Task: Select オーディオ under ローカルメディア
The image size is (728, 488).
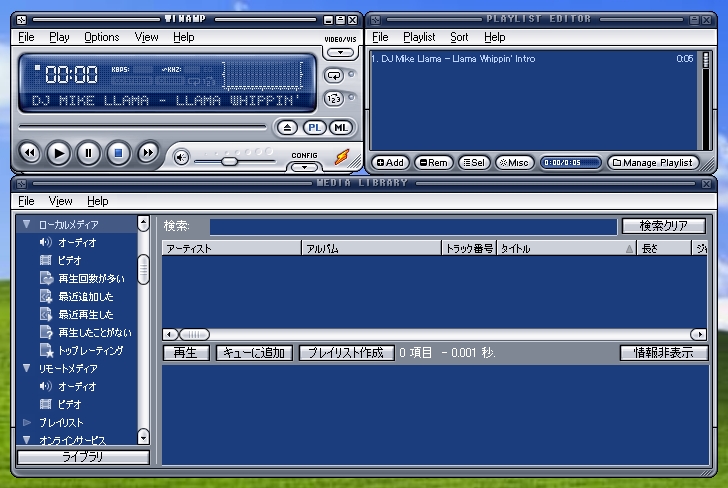Action: [x=77, y=242]
